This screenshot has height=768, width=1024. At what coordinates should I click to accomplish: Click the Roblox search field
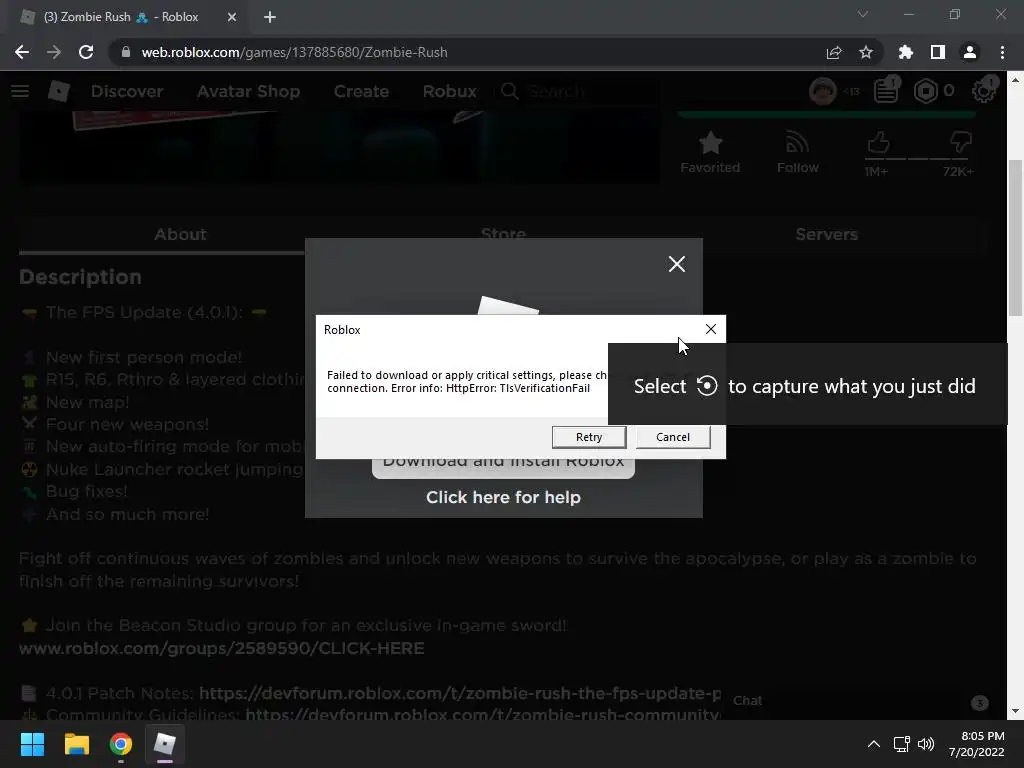click(x=578, y=91)
